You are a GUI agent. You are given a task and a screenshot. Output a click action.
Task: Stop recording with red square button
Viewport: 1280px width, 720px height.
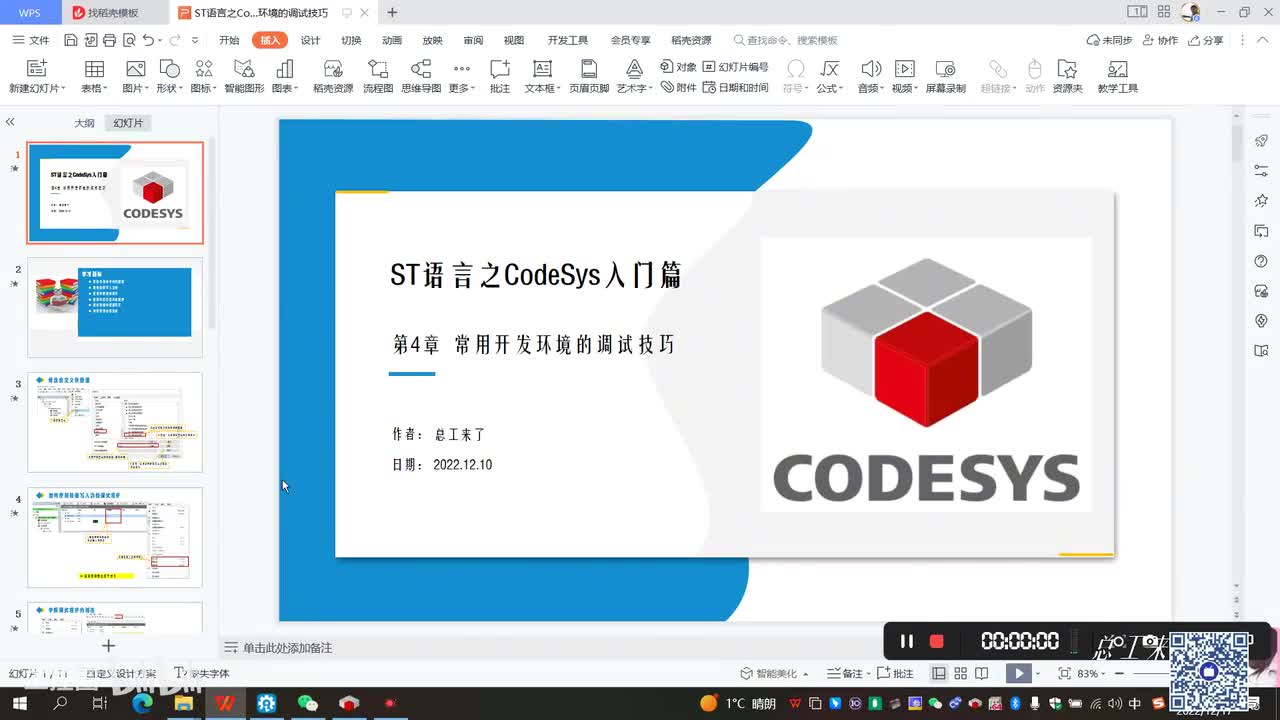[937, 641]
